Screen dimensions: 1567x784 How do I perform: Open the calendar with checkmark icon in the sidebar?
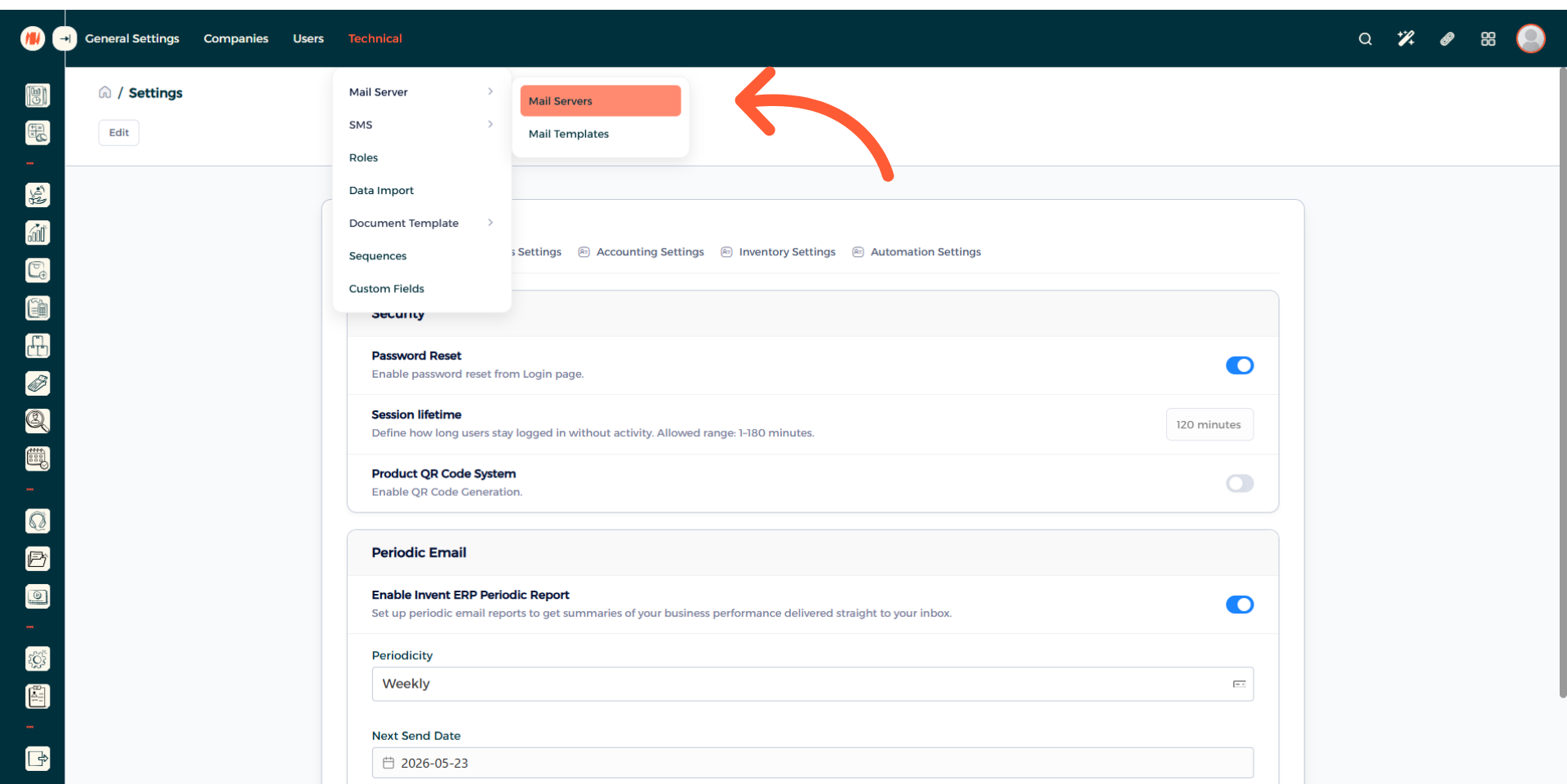click(38, 458)
